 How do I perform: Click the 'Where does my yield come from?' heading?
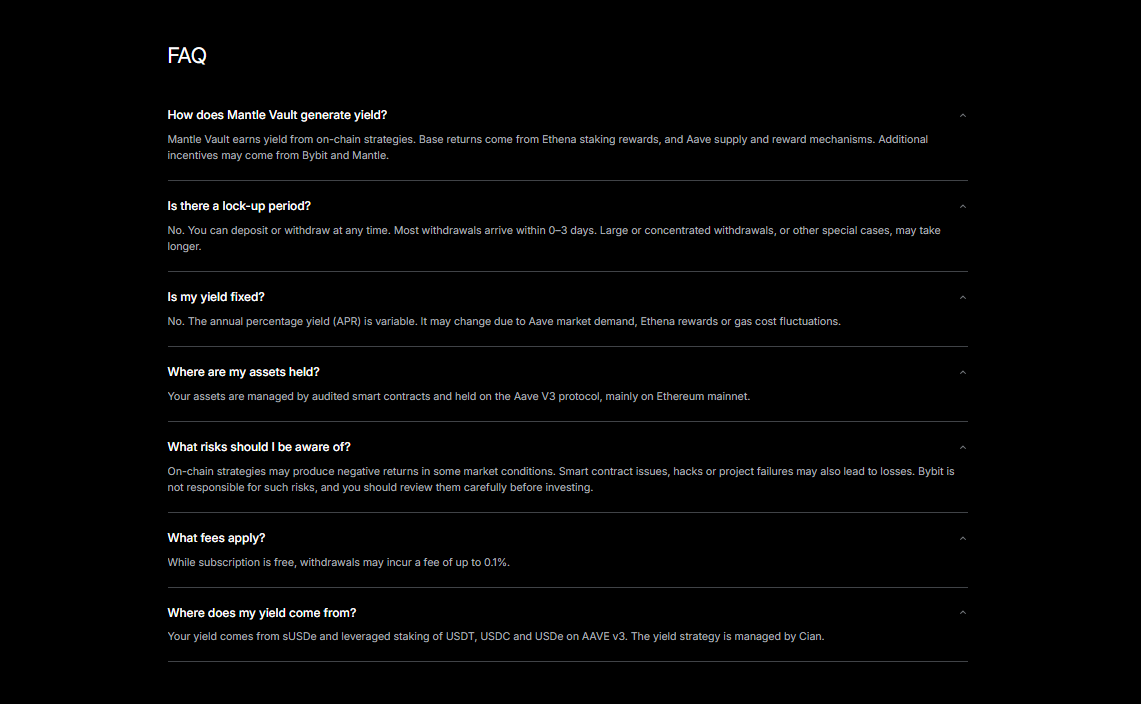pyautogui.click(x=262, y=613)
